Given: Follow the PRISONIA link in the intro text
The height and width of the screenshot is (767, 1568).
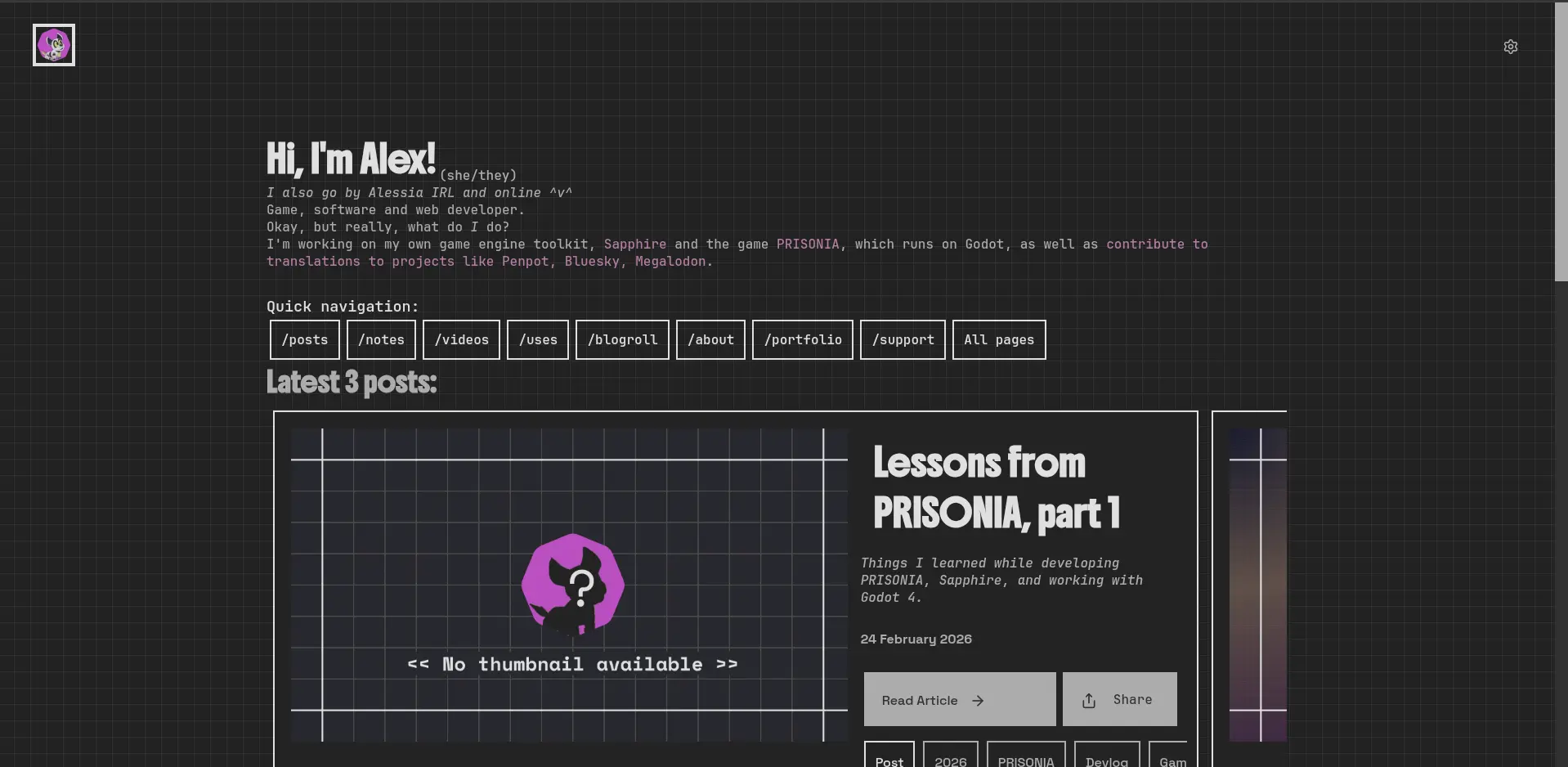Looking at the screenshot, I should tap(807, 244).
